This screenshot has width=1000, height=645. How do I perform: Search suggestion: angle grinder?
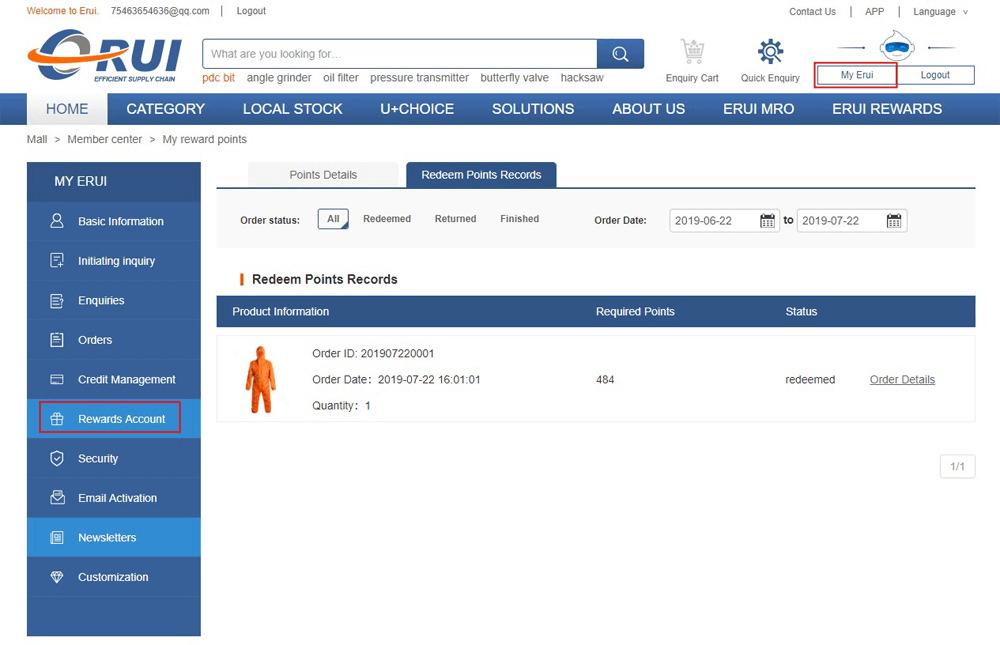coord(279,78)
